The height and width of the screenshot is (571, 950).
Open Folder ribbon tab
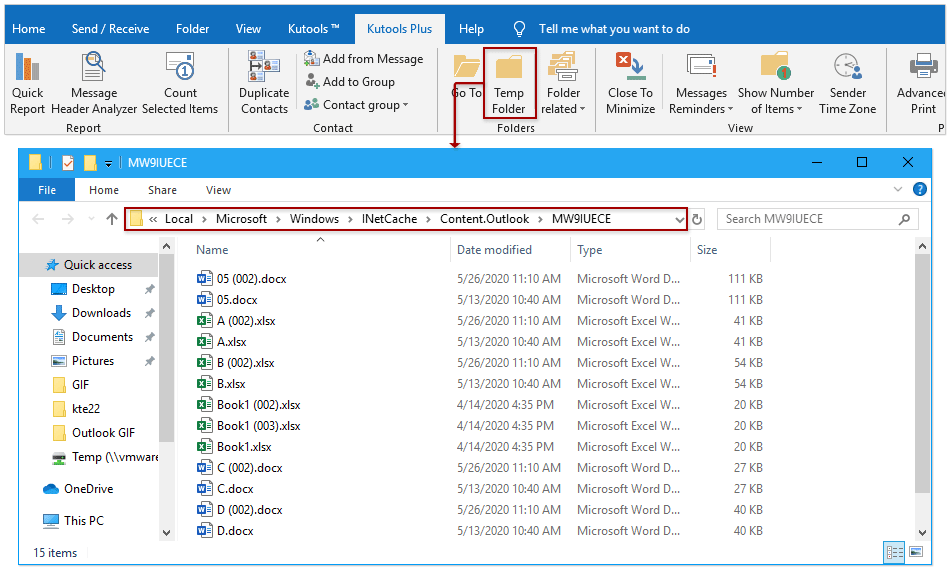click(x=192, y=29)
